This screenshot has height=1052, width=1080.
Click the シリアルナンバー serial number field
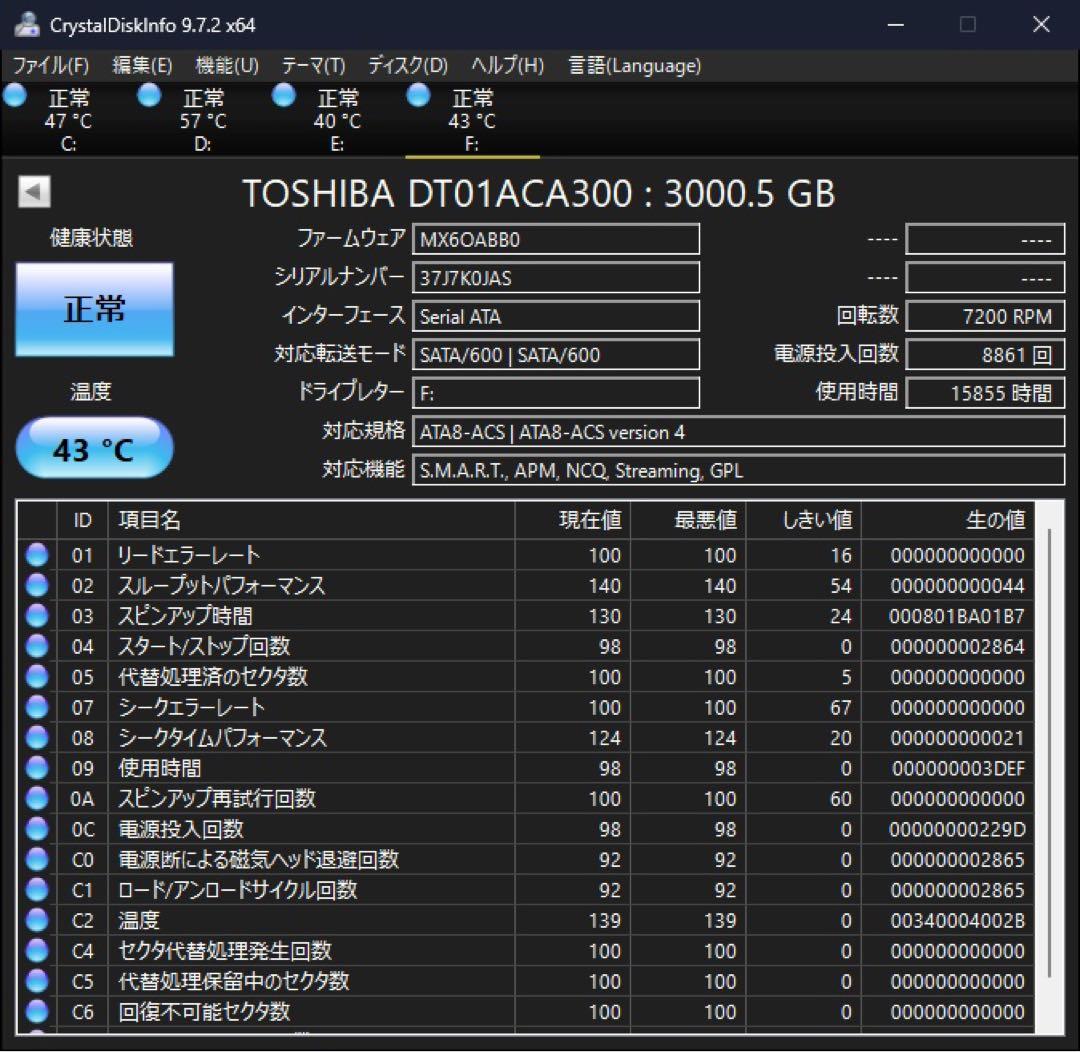coord(556,277)
